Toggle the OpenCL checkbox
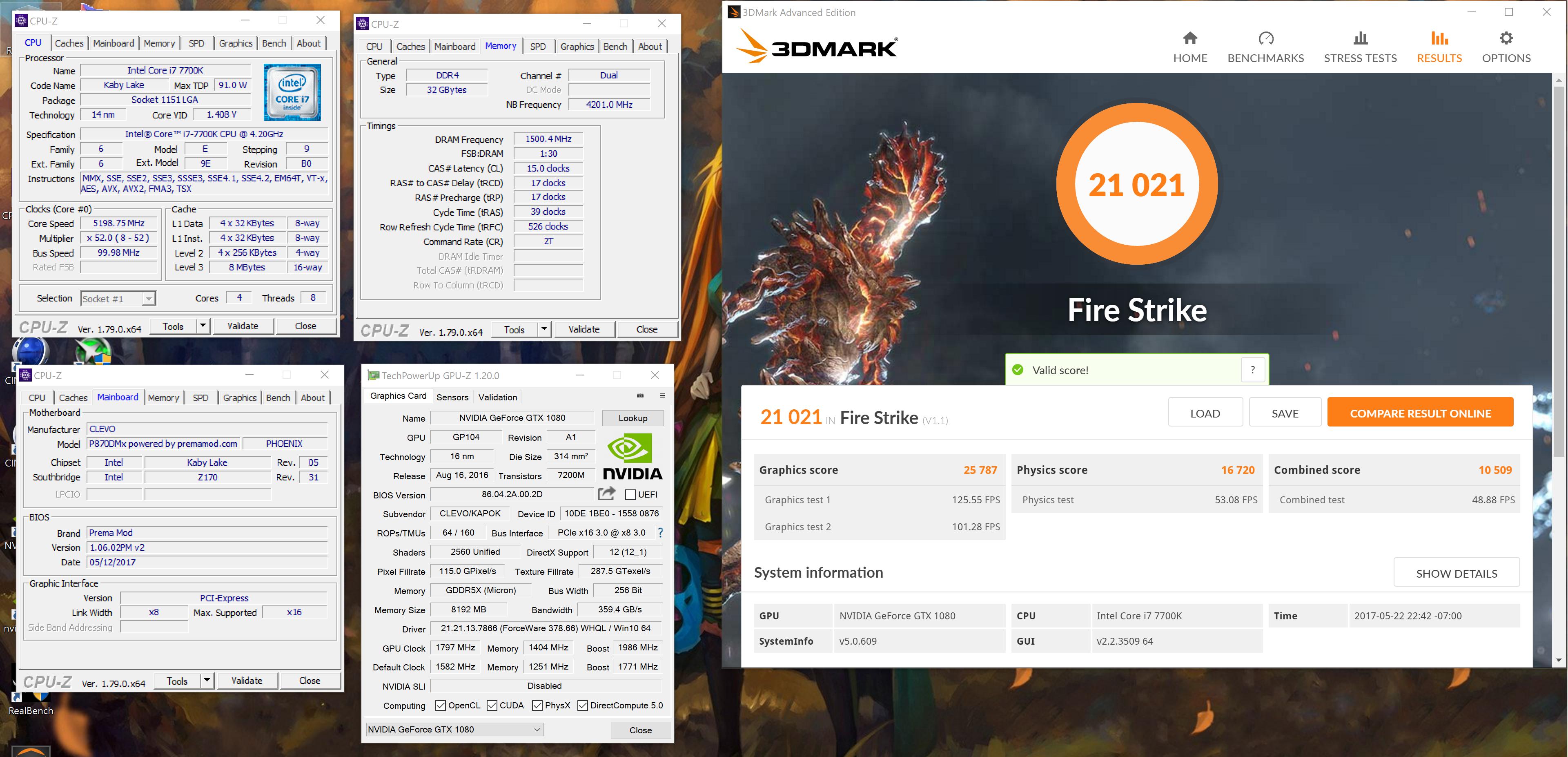The width and height of the screenshot is (1568, 757). [440, 705]
